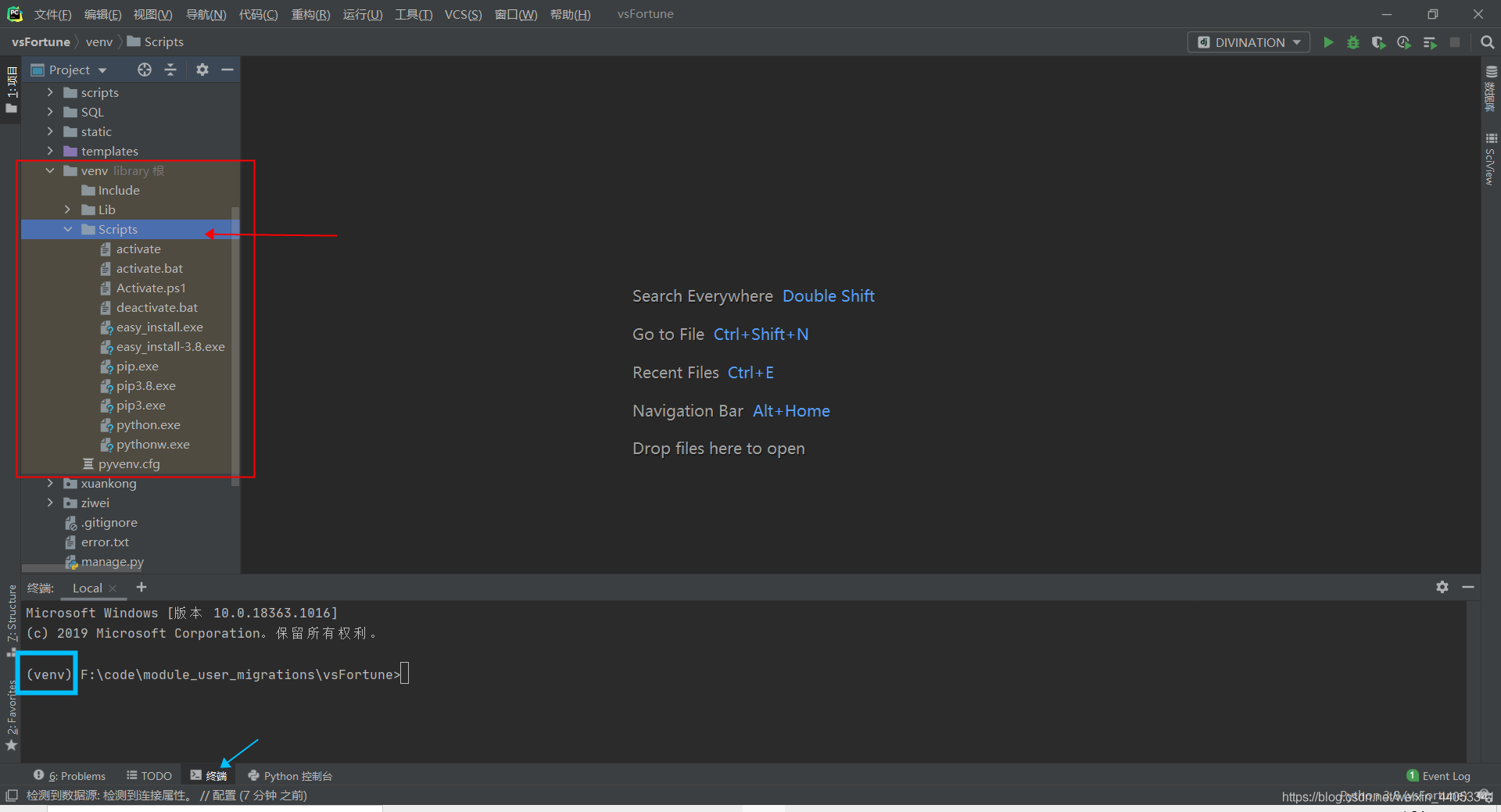Screen dimensions: 1501x812
Task: Run the DIVINATION configuration with green play
Action: click(x=1327, y=42)
